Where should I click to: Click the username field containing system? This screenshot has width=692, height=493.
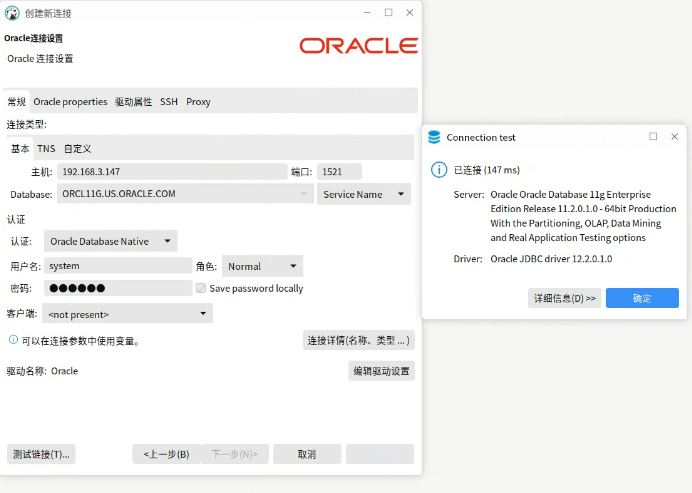118,266
